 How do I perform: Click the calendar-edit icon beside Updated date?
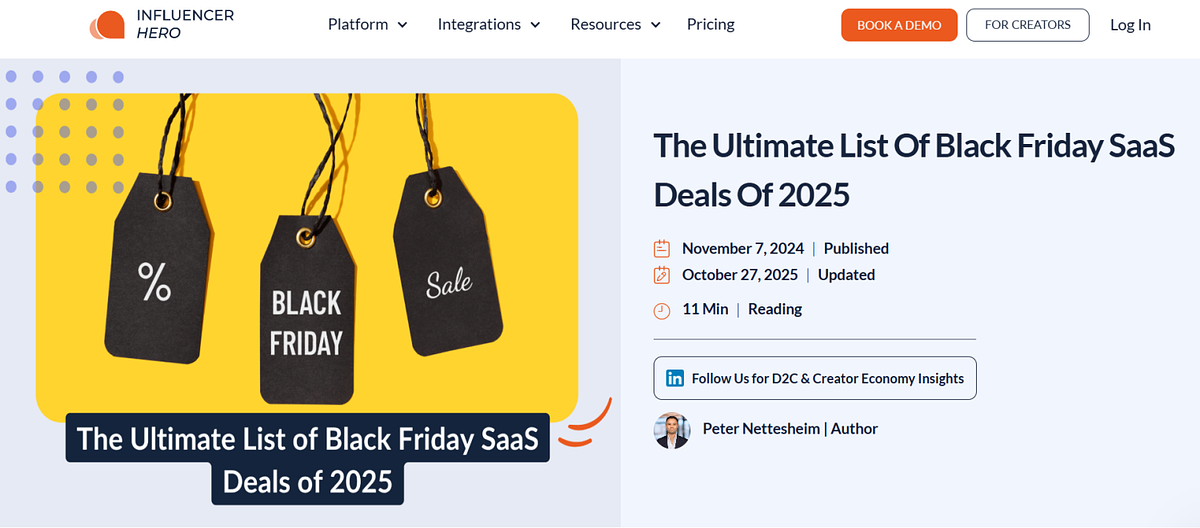coord(662,275)
